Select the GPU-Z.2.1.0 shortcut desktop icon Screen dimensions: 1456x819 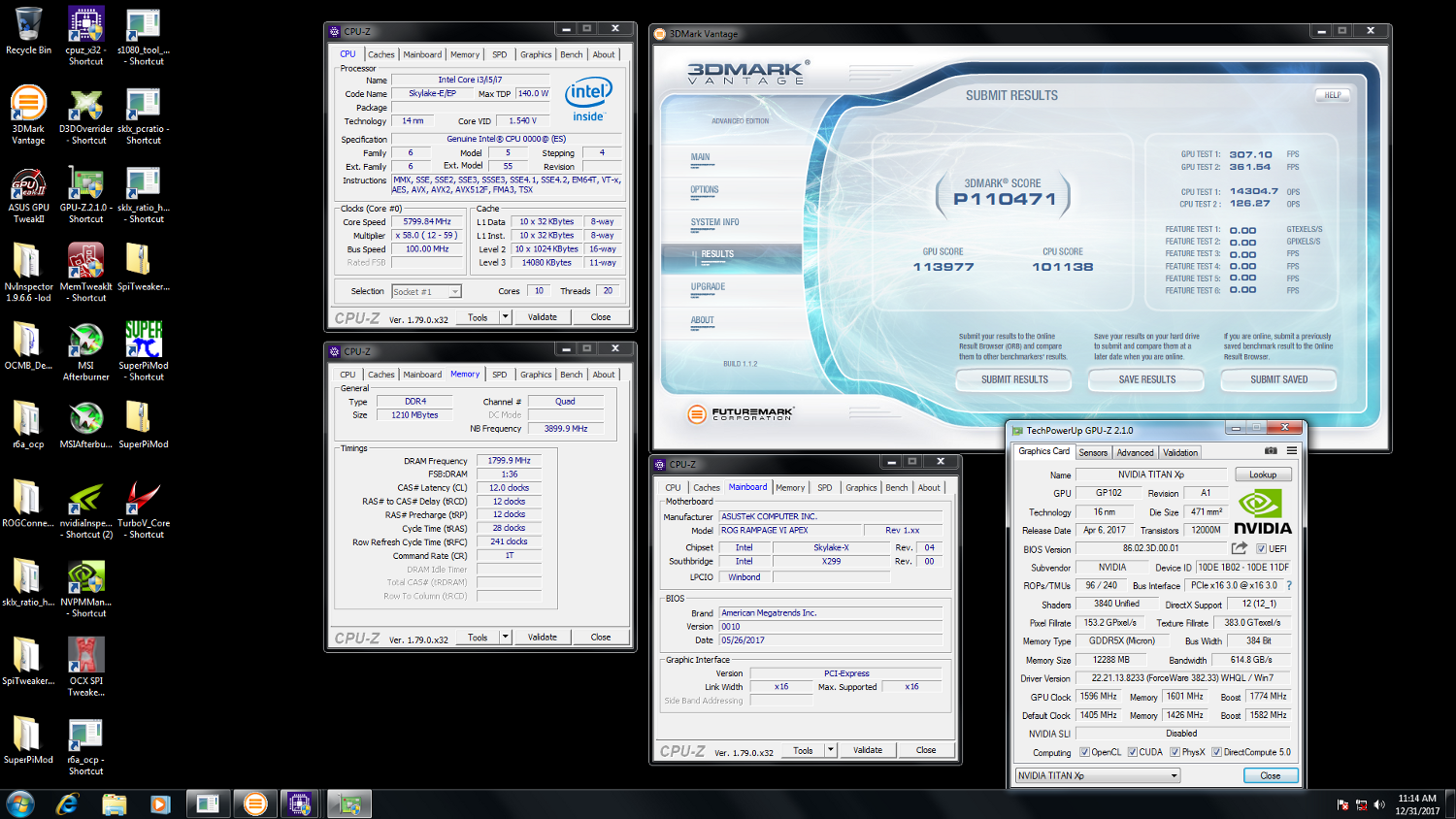tap(85, 193)
